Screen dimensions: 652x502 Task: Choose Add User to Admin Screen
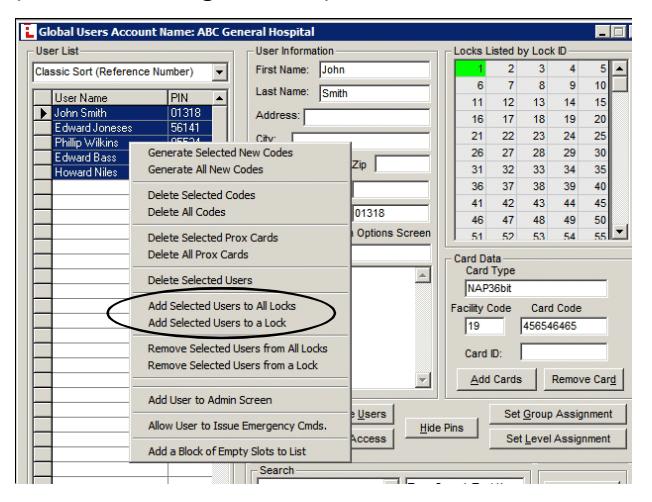point(210,400)
